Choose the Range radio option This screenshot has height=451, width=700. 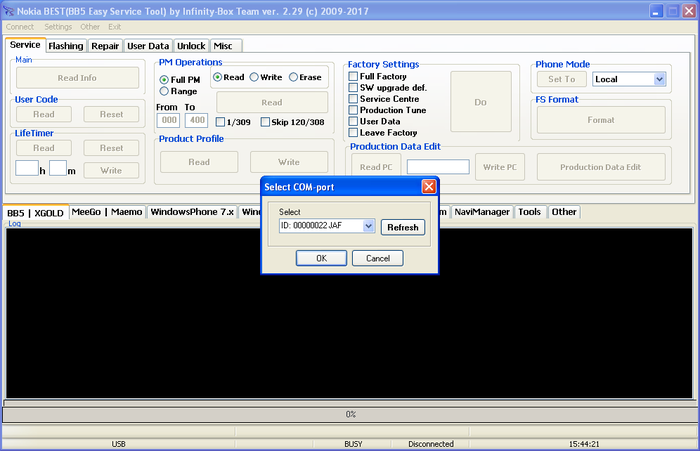click(x=164, y=91)
